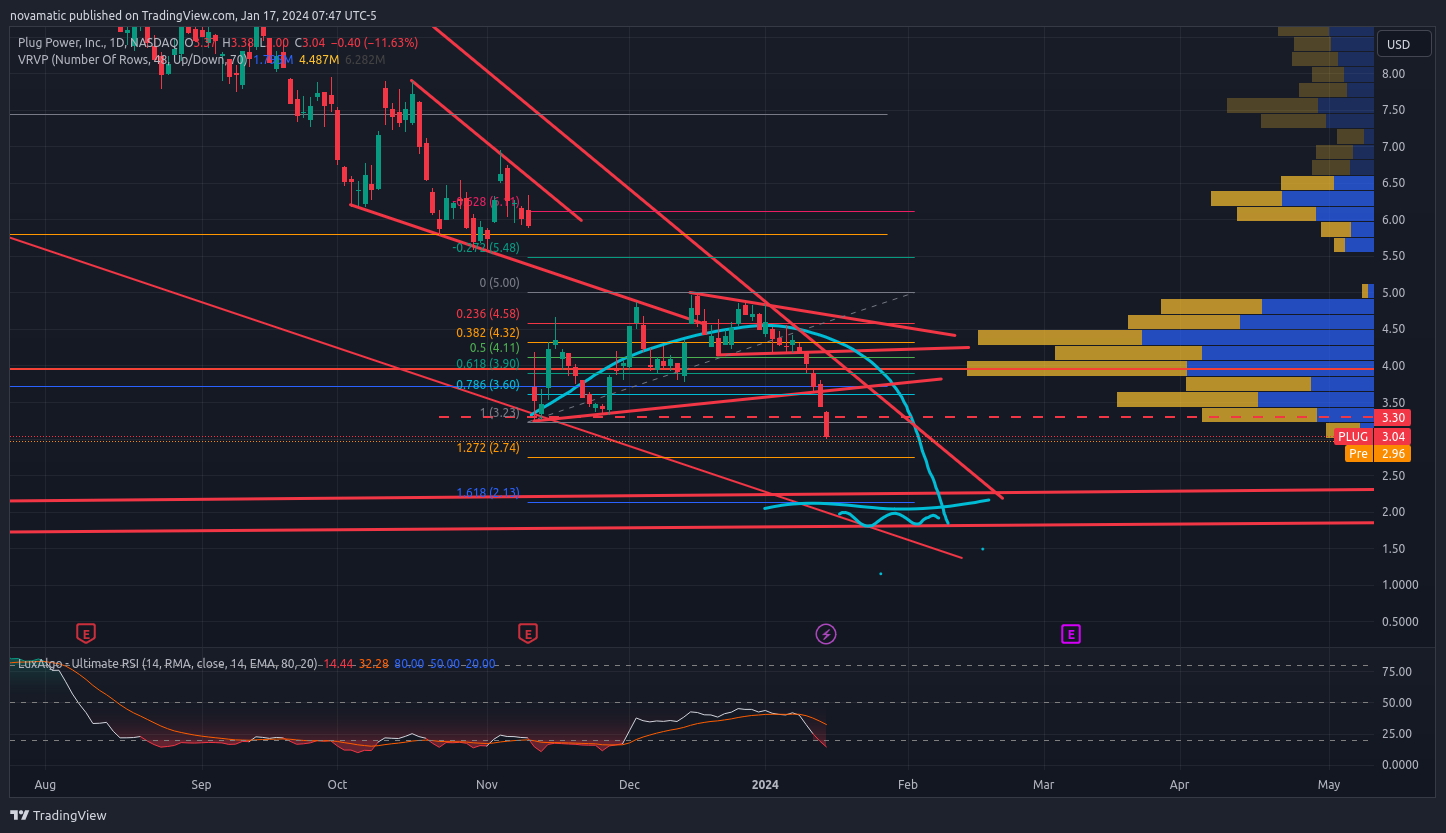Click the red earnings E marker near August

click(x=87, y=633)
